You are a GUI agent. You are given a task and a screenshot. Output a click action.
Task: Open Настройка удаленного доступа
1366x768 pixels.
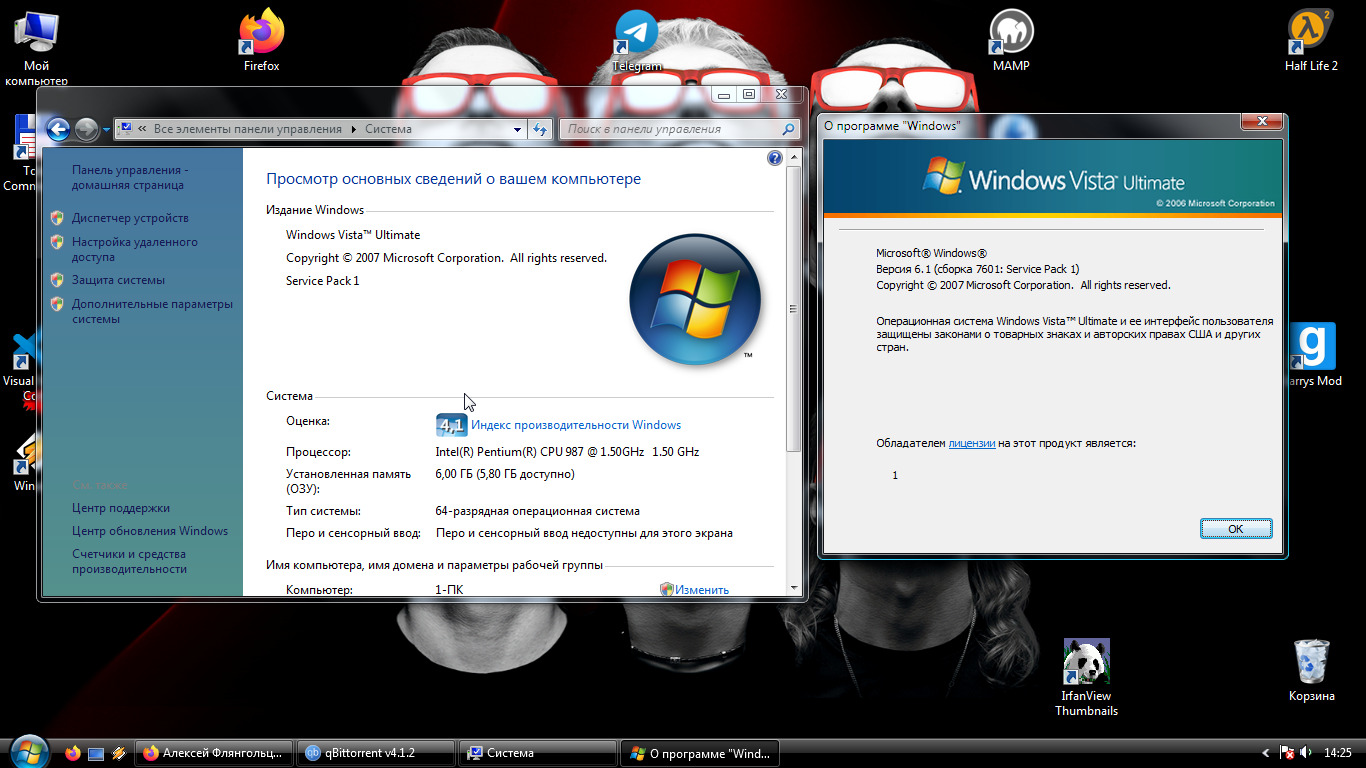click(x=135, y=249)
